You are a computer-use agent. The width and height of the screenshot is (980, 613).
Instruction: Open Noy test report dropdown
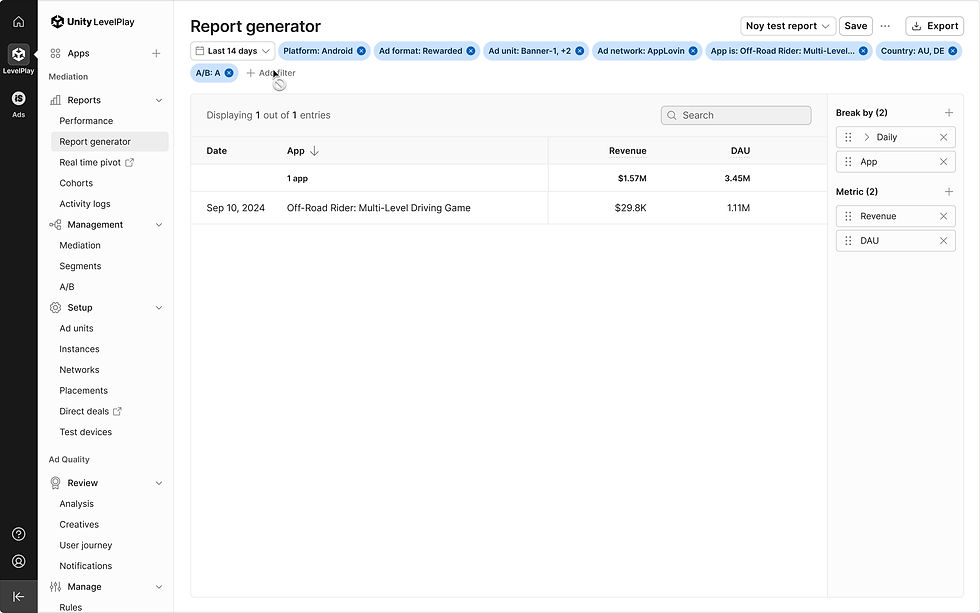pos(788,26)
